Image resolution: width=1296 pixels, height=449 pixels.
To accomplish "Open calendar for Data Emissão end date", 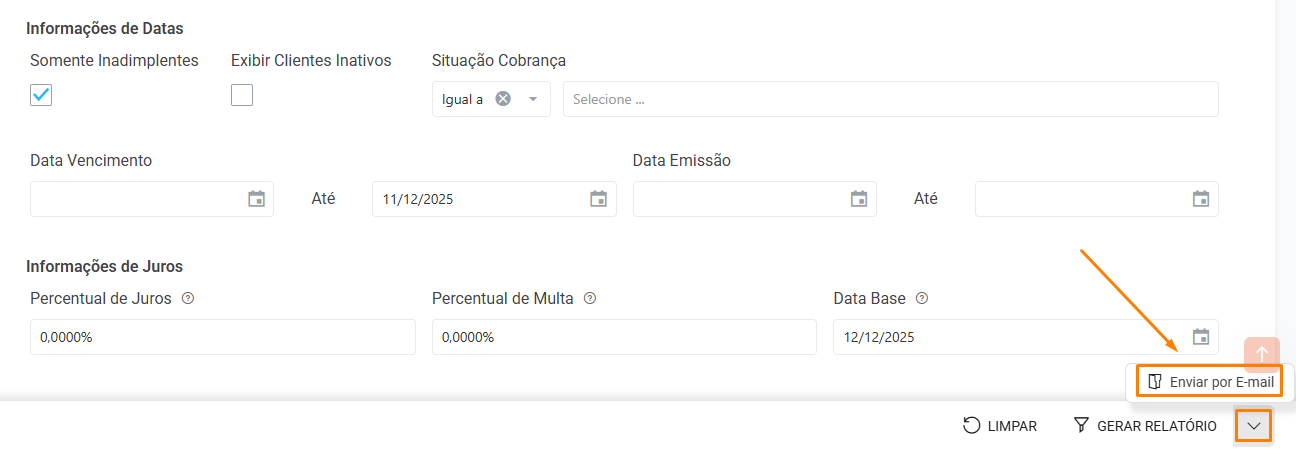I will 1201,199.
